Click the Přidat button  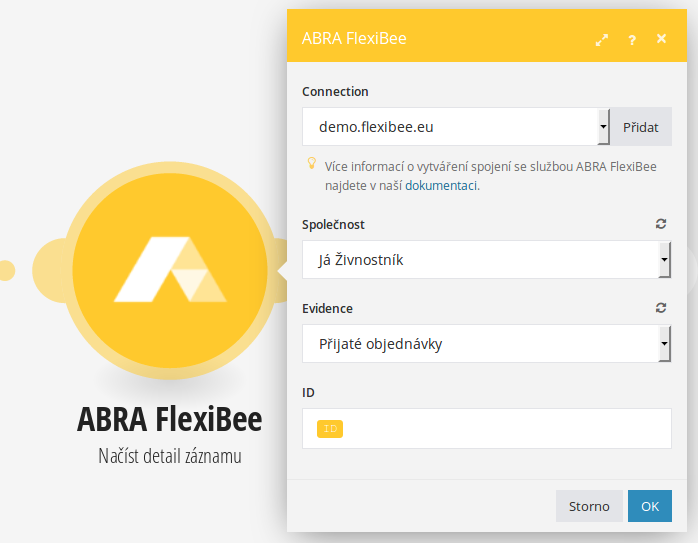click(x=641, y=127)
